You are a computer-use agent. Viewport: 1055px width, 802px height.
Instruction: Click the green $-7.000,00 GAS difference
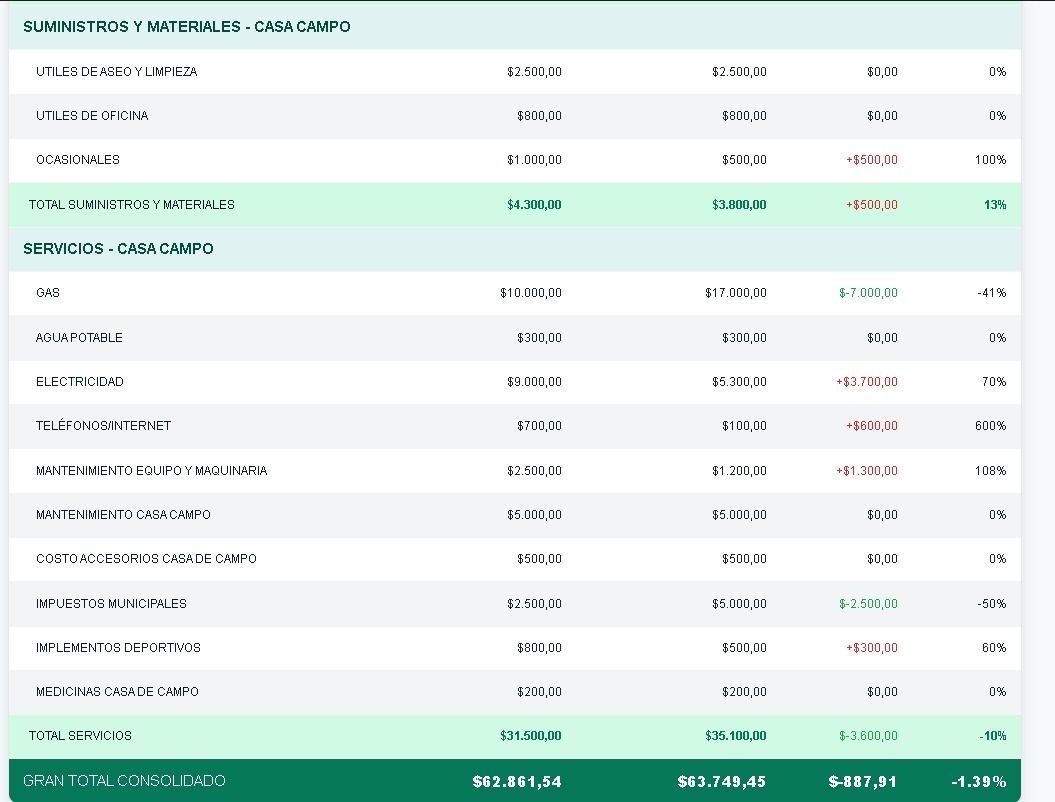pos(868,293)
